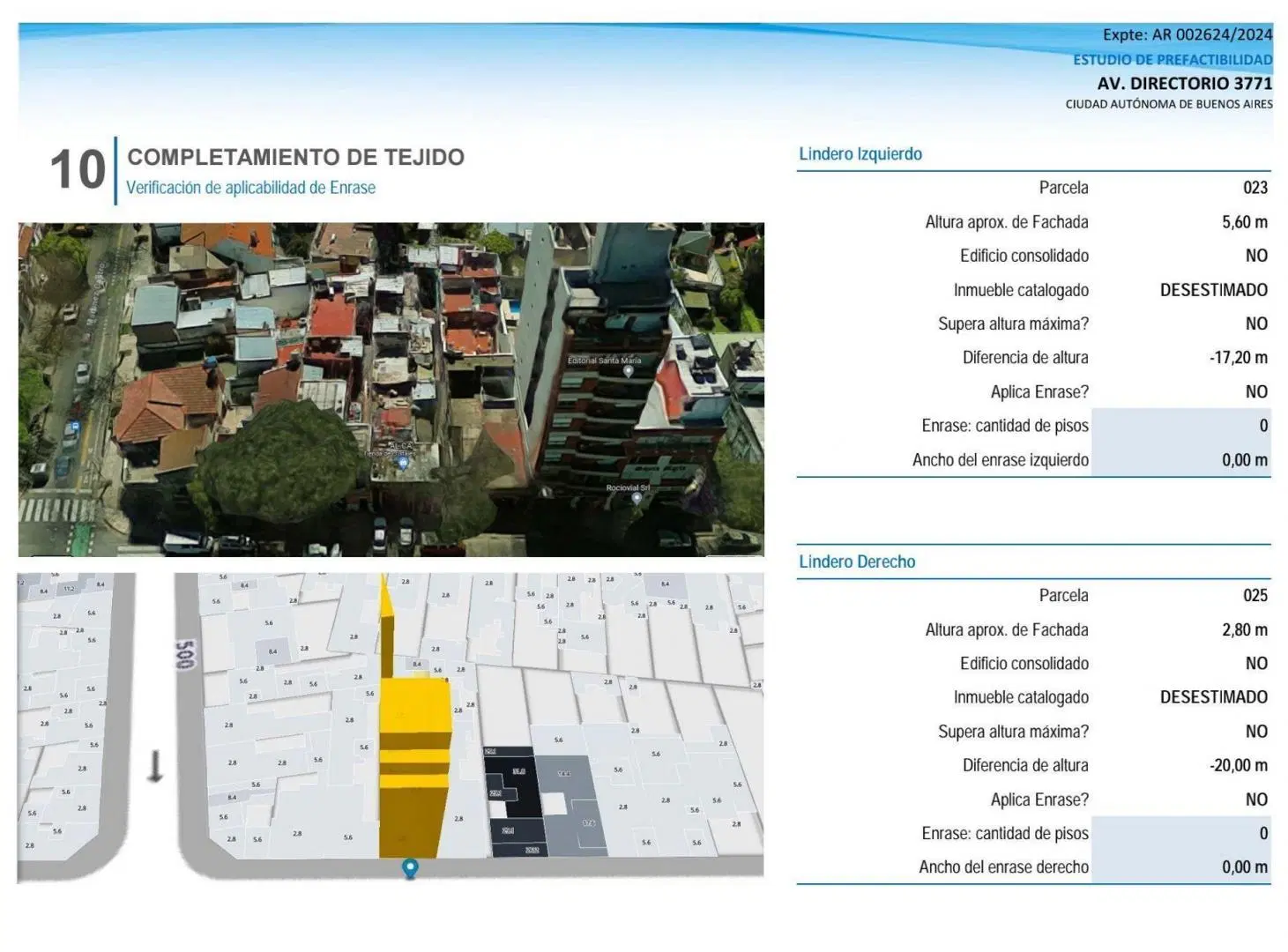Open the aerial satellite photo
The height and width of the screenshot is (952, 1288).
click(x=391, y=390)
